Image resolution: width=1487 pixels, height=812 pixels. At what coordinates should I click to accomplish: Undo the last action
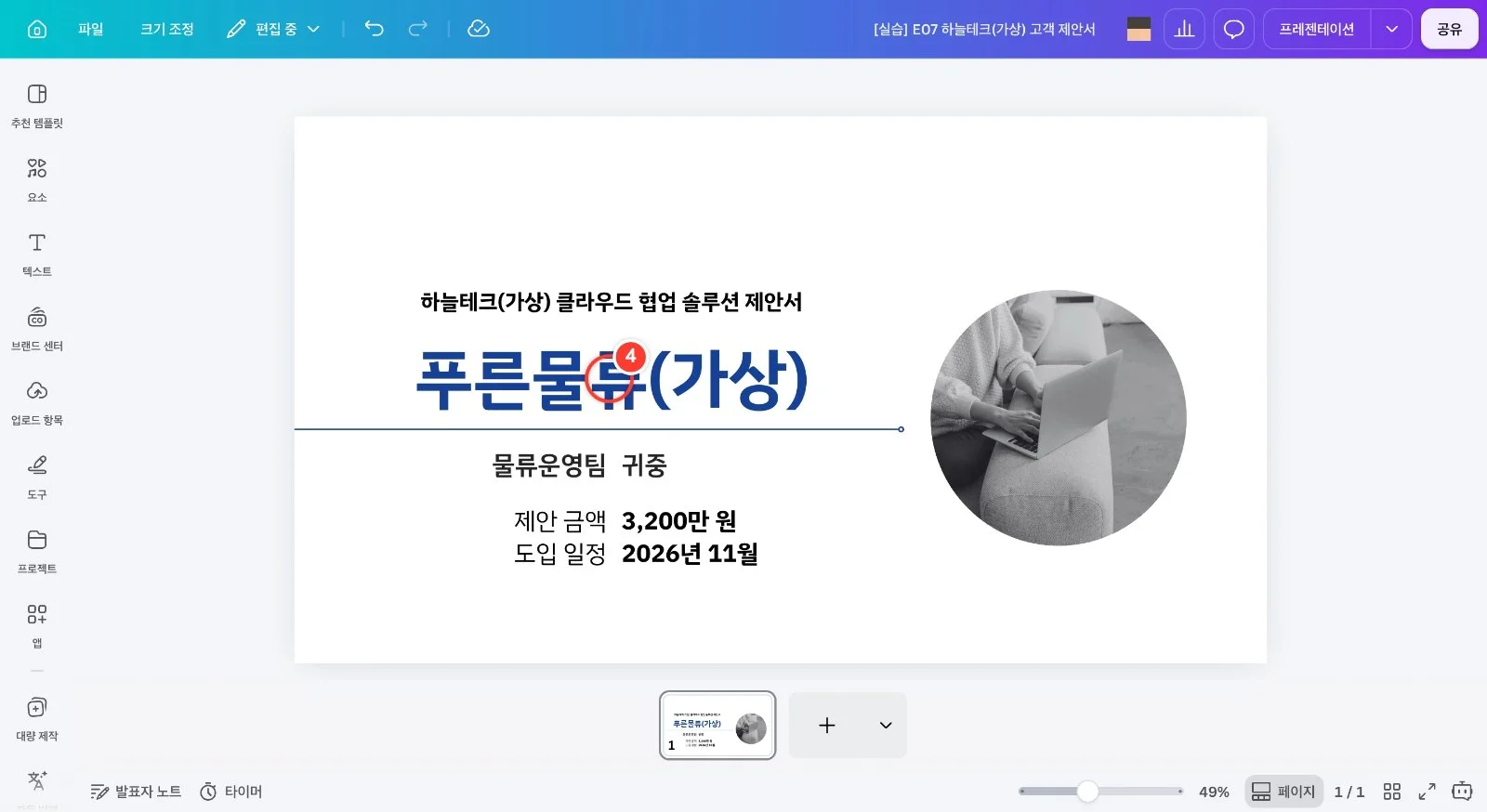374,29
